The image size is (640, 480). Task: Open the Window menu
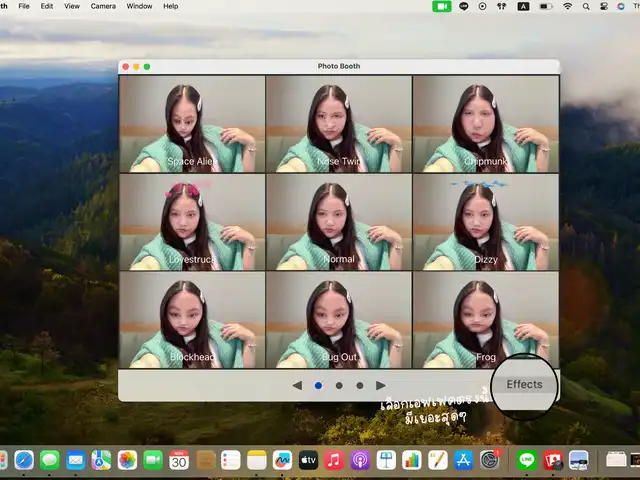(x=140, y=6)
